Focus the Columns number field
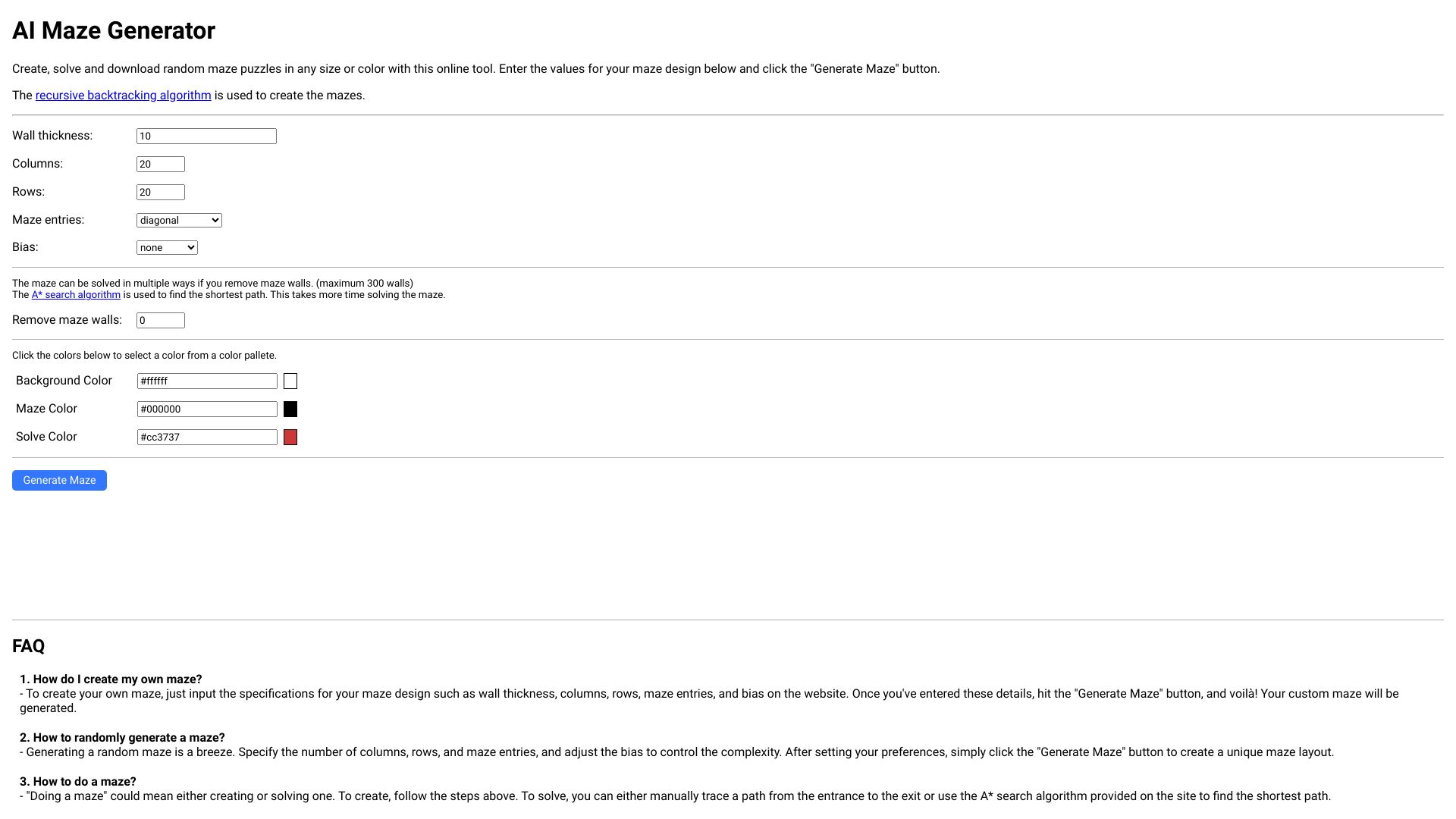The width and height of the screenshot is (1456, 819). tap(160, 165)
